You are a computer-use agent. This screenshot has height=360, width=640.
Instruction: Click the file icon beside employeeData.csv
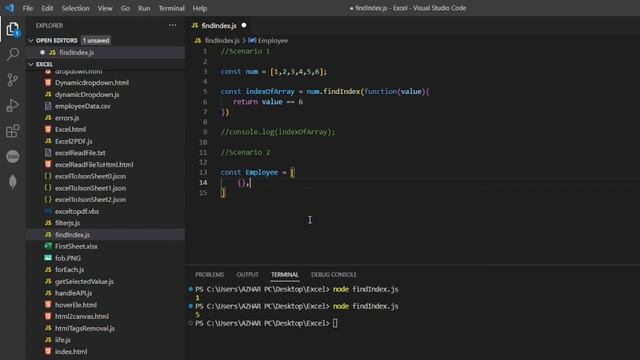click(48, 106)
